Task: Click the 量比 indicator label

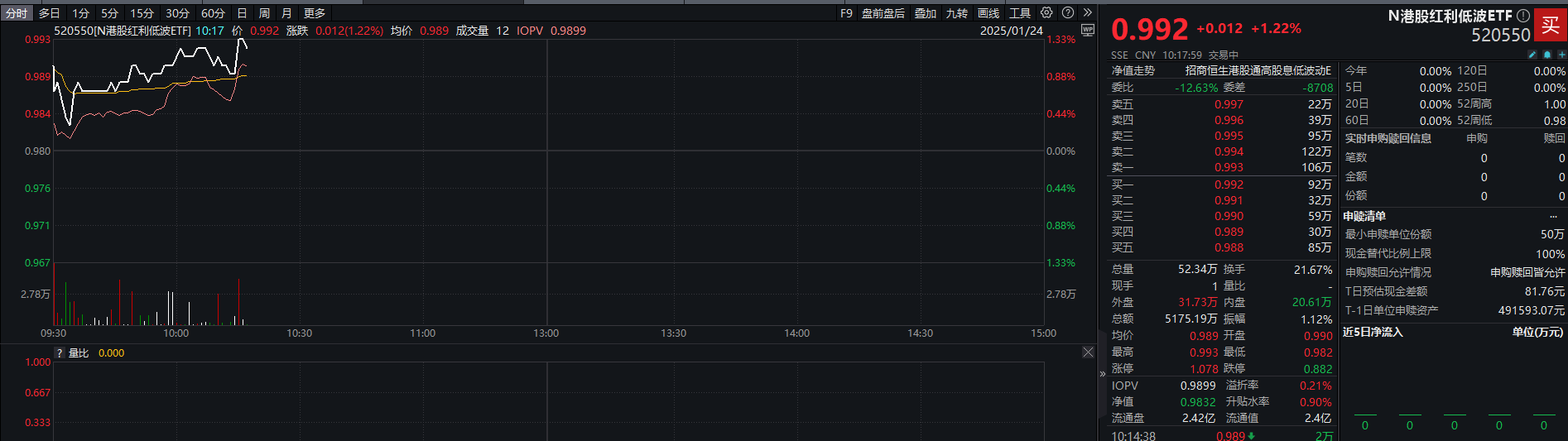Action: (79, 353)
